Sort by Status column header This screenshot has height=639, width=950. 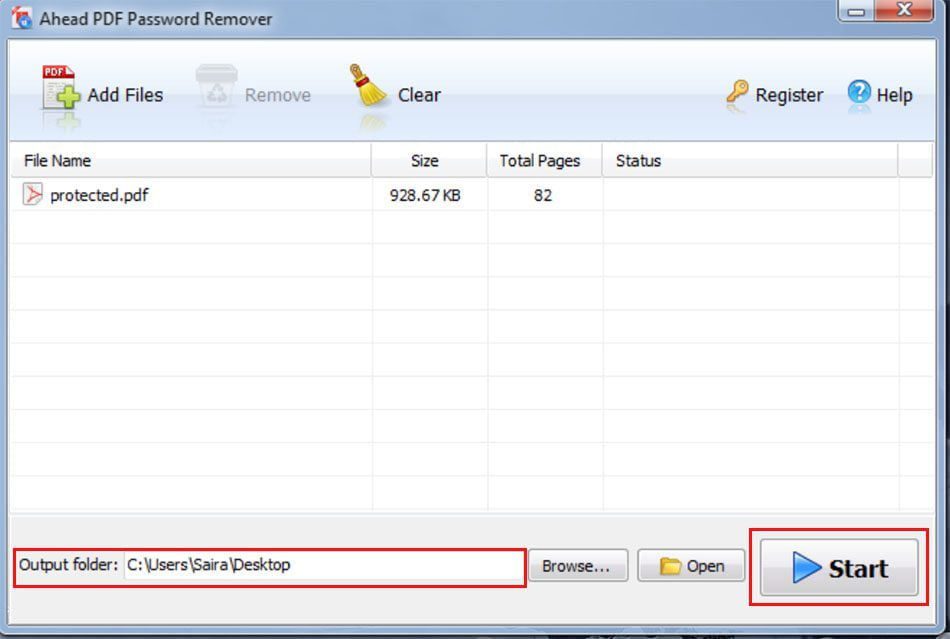[750, 161]
